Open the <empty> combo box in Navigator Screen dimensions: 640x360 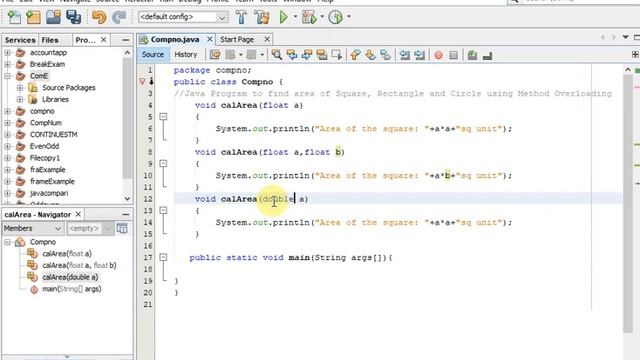coord(90,228)
